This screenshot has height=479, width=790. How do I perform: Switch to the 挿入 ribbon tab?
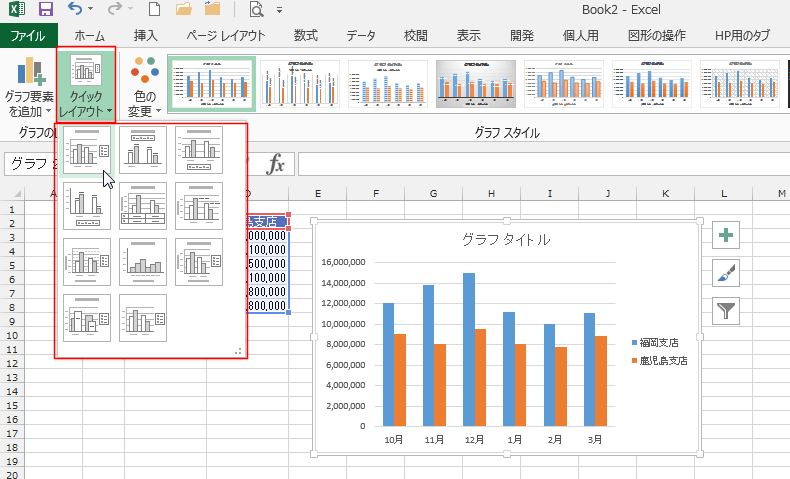[x=146, y=35]
